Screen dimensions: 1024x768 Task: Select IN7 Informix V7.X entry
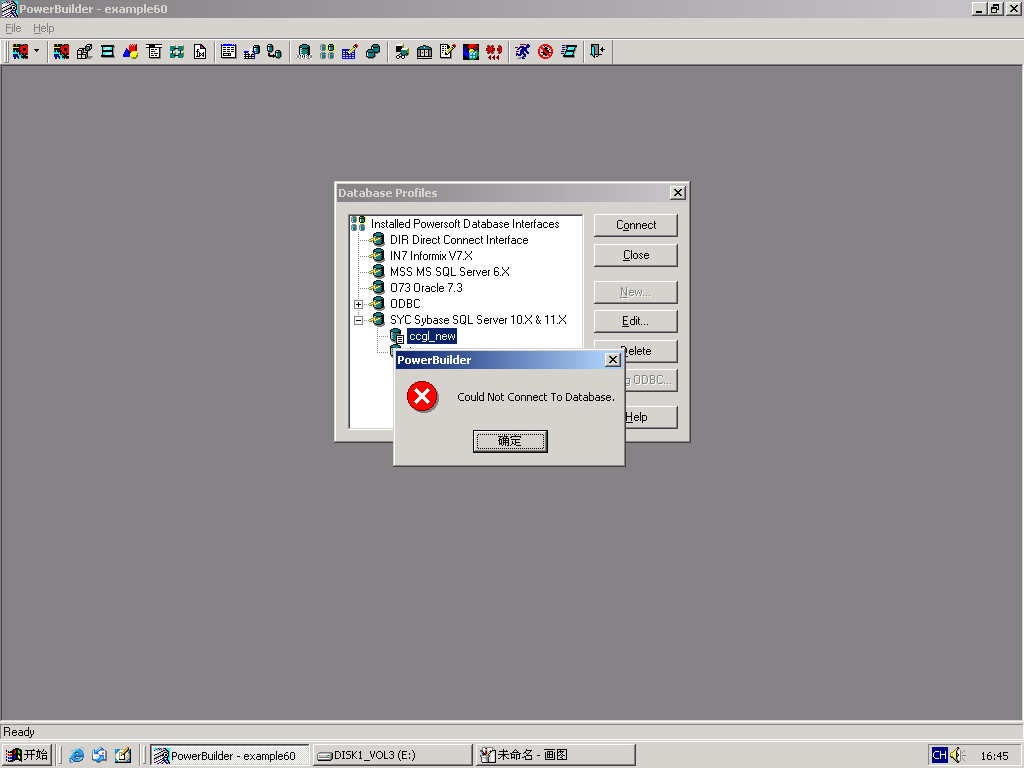tap(431, 256)
